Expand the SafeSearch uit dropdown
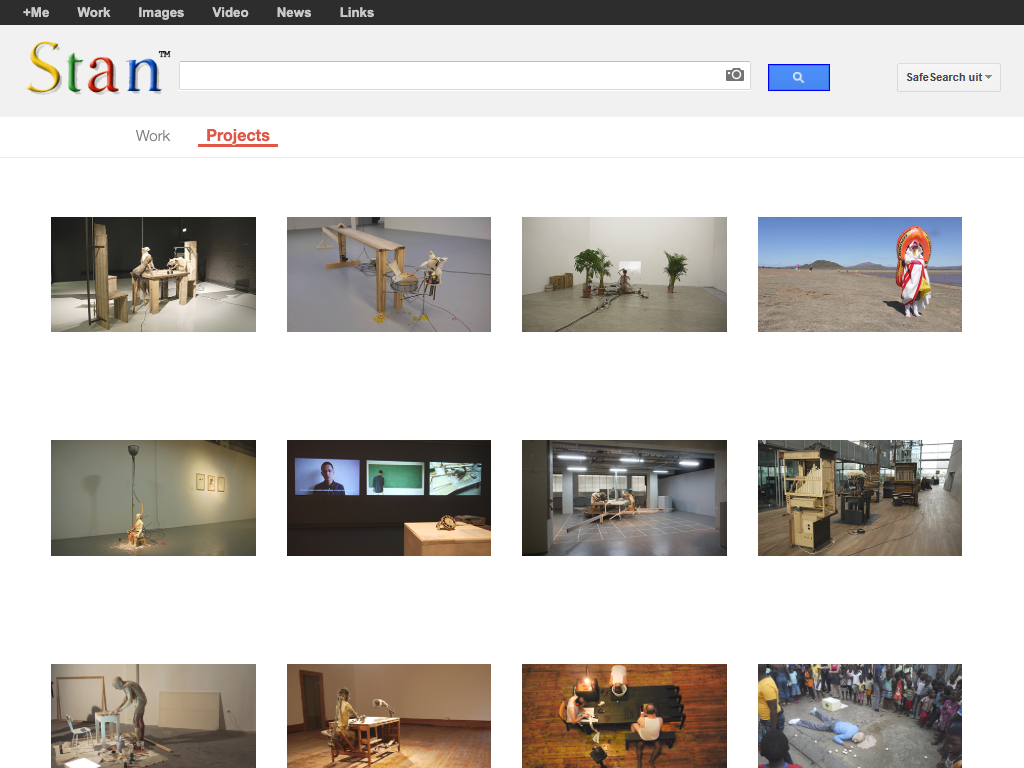 coord(948,77)
